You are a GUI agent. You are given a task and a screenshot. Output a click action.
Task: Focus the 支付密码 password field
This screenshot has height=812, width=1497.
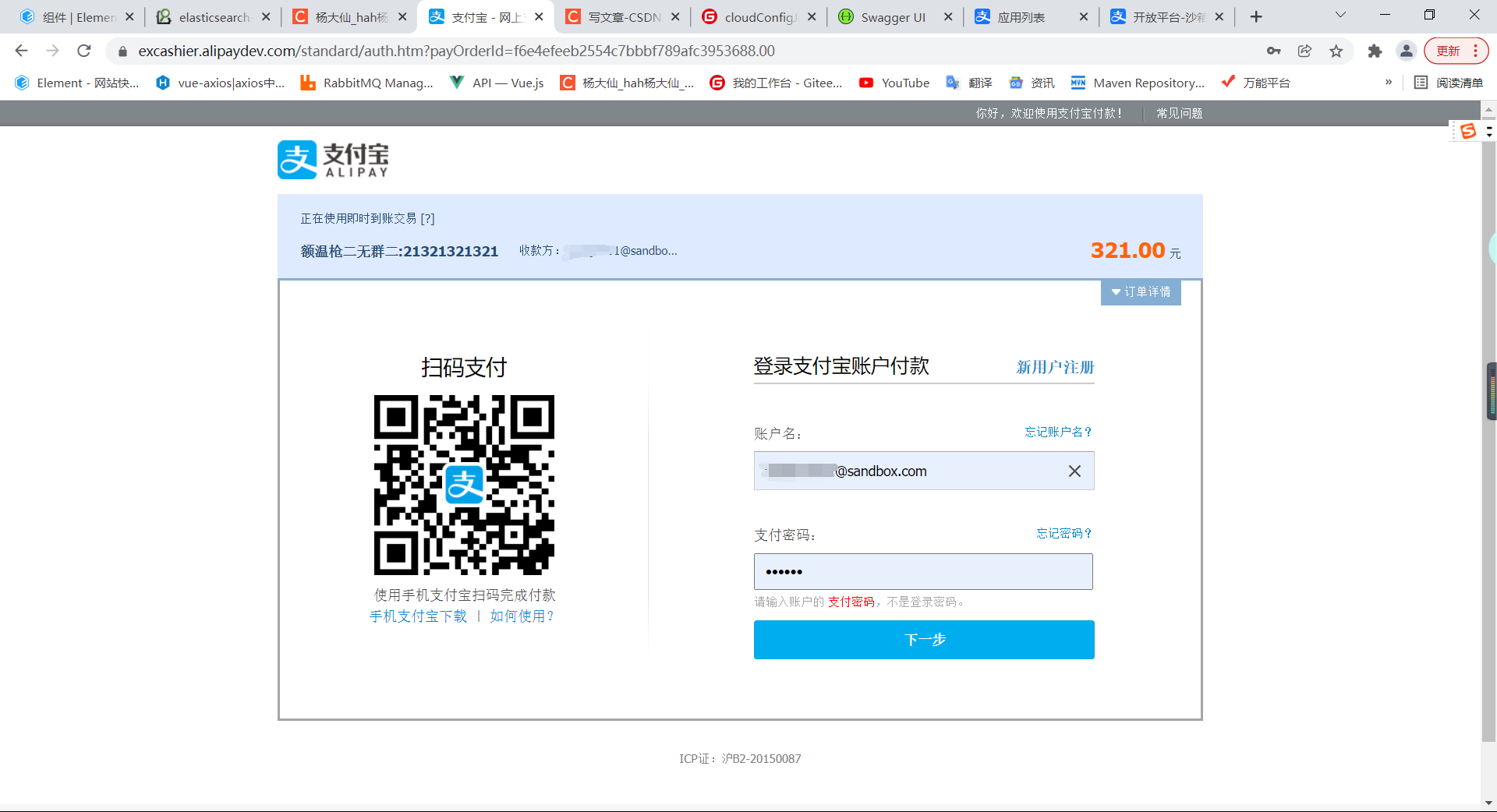coord(923,571)
